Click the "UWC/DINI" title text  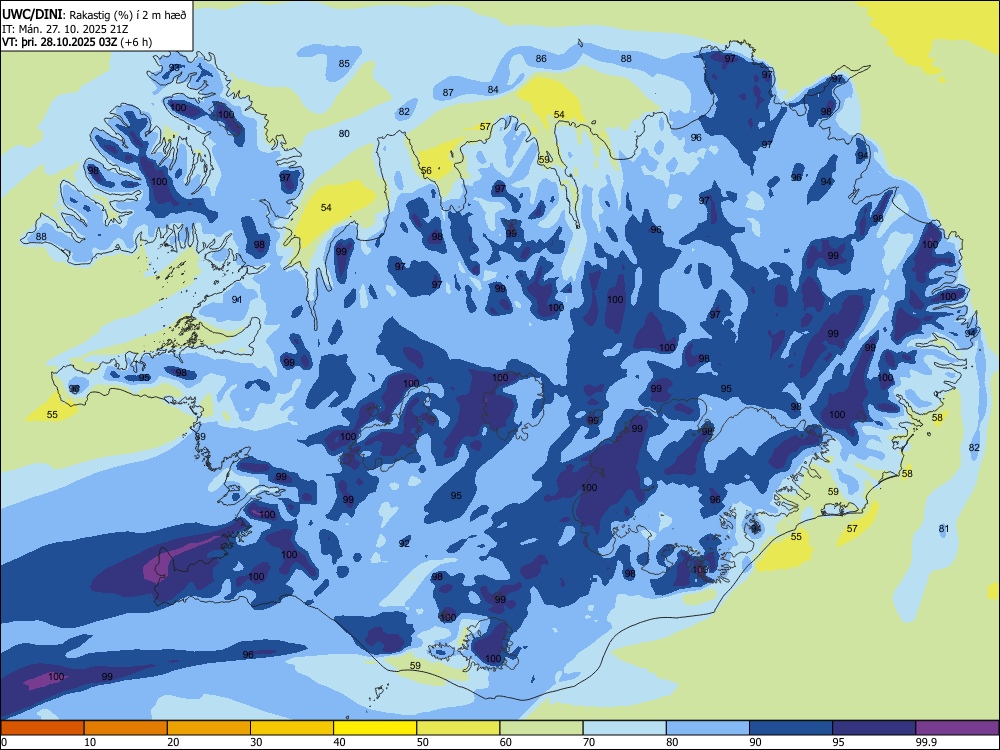(32, 14)
